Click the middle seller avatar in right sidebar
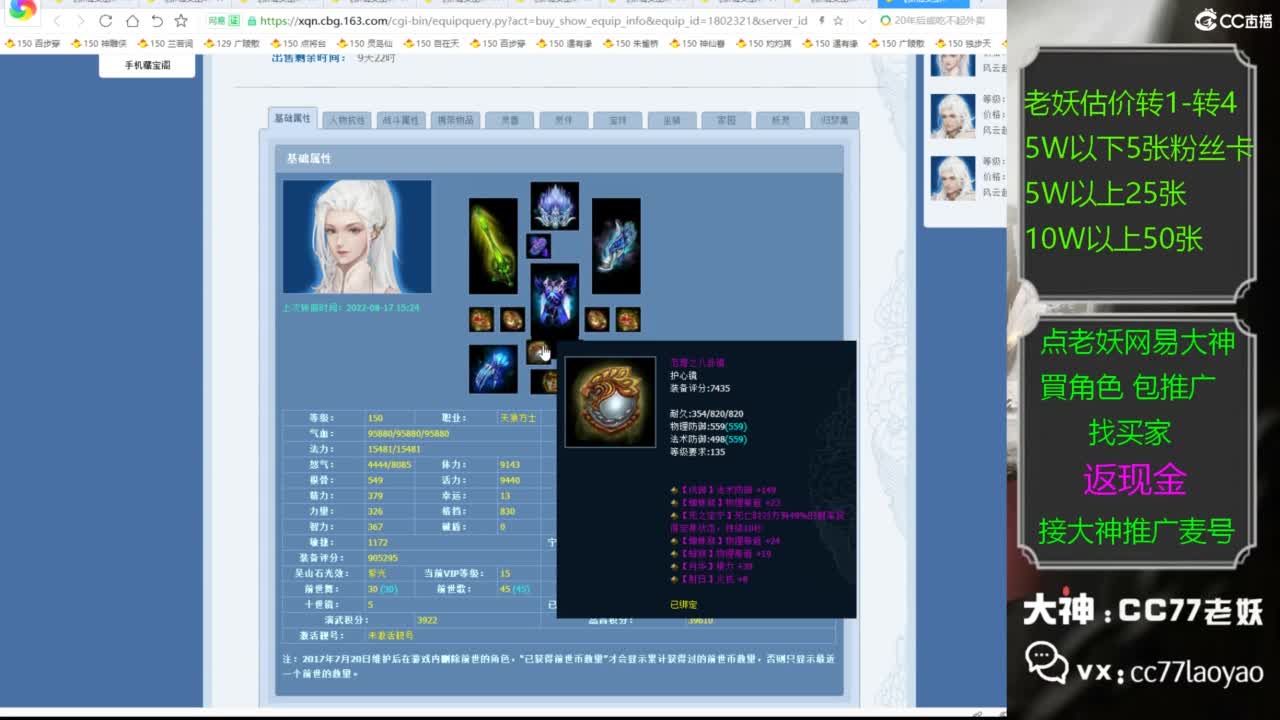The height and width of the screenshot is (720, 1280). 953,116
